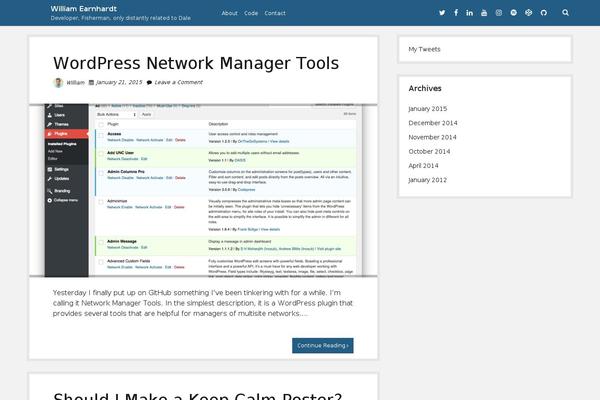
Task: Click the Leave a Comment link
Action: 179,82
